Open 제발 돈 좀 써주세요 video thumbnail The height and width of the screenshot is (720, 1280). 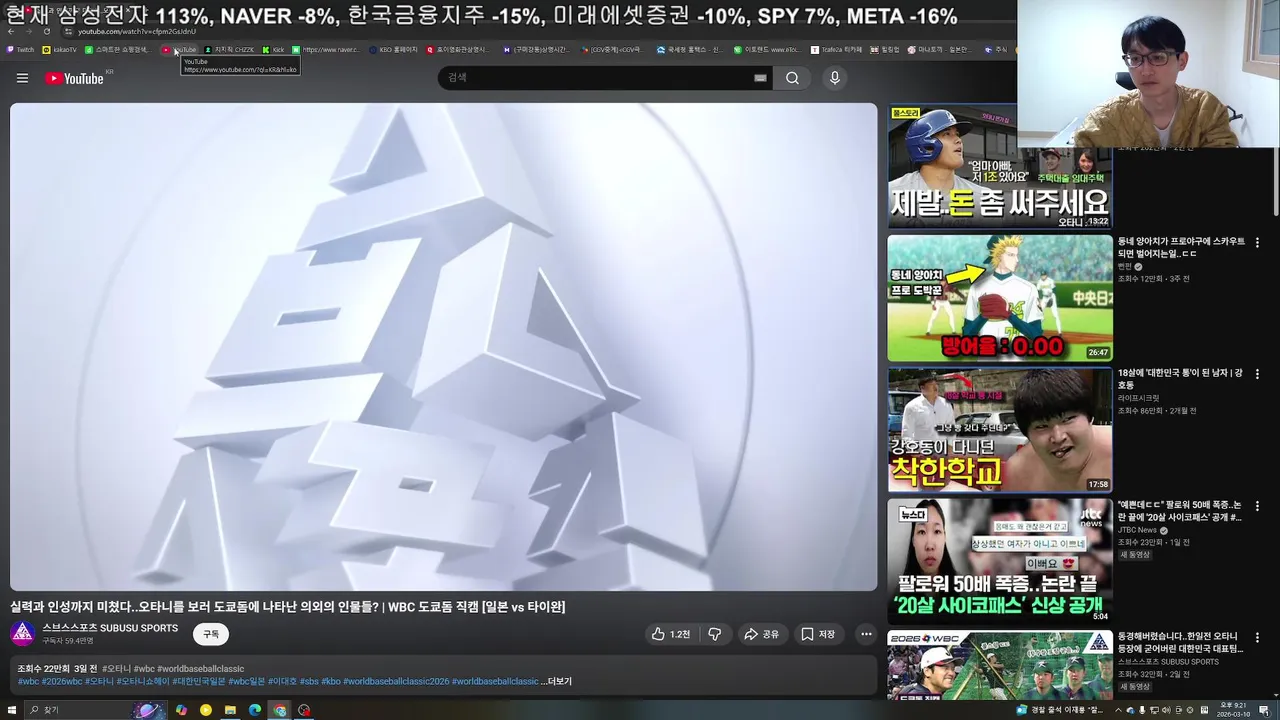coord(1000,166)
